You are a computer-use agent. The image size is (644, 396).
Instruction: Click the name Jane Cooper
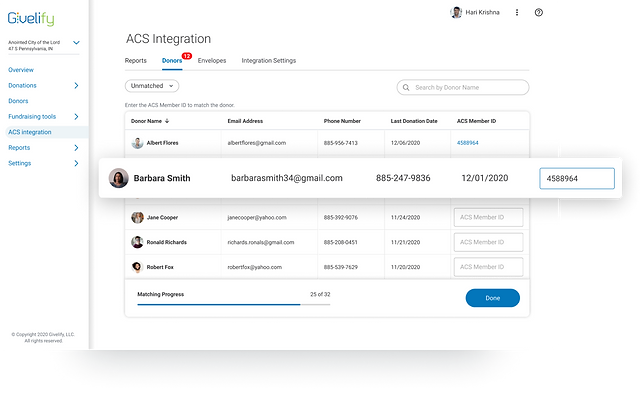pyautogui.click(x=162, y=217)
